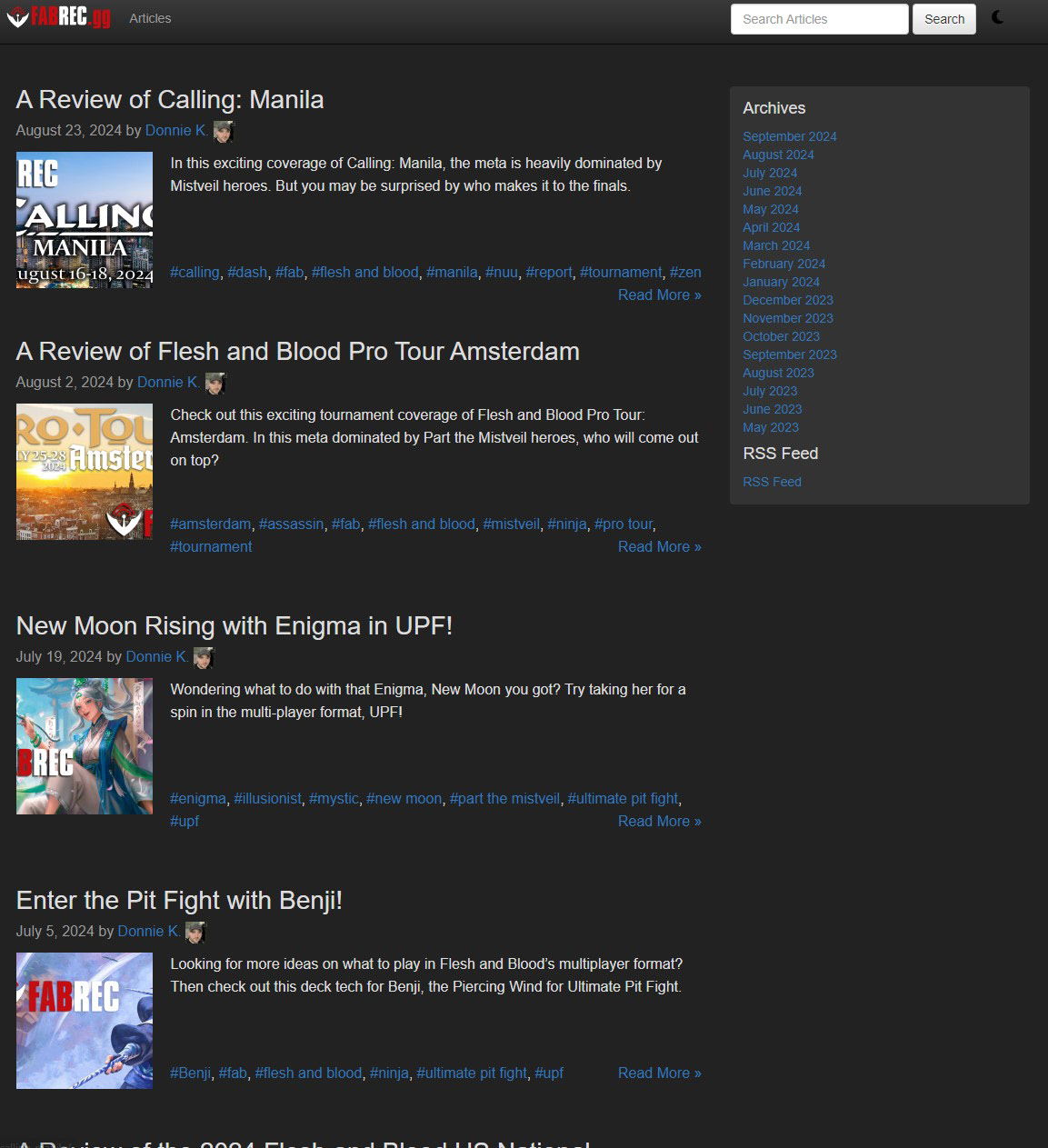This screenshot has width=1048, height=1148.
Task: Select the #dash tag
Action: point(247,272)
